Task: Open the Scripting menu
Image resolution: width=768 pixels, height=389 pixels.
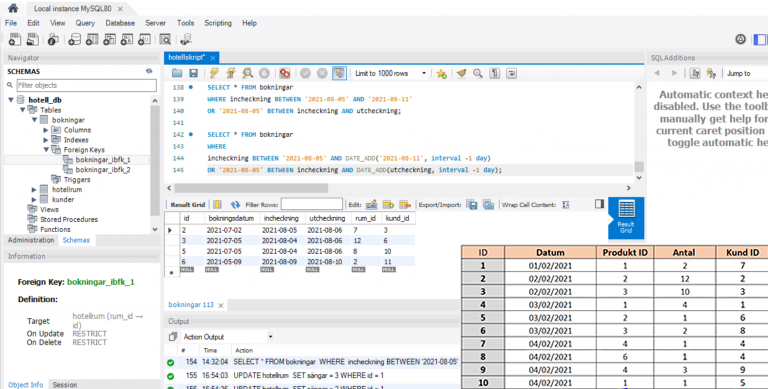Action: 218,23
